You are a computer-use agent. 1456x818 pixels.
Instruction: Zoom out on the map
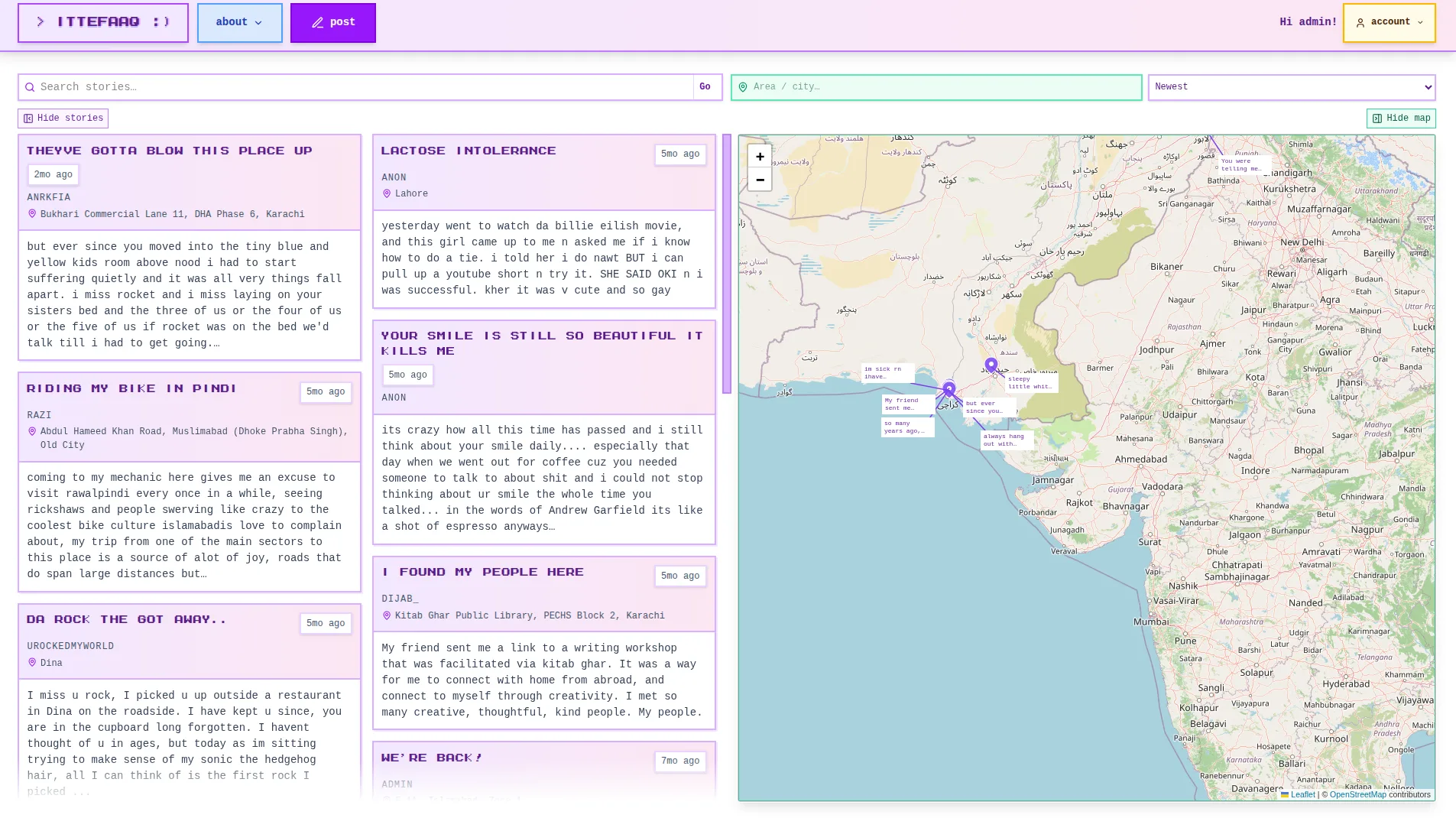(x=760, y=180)
